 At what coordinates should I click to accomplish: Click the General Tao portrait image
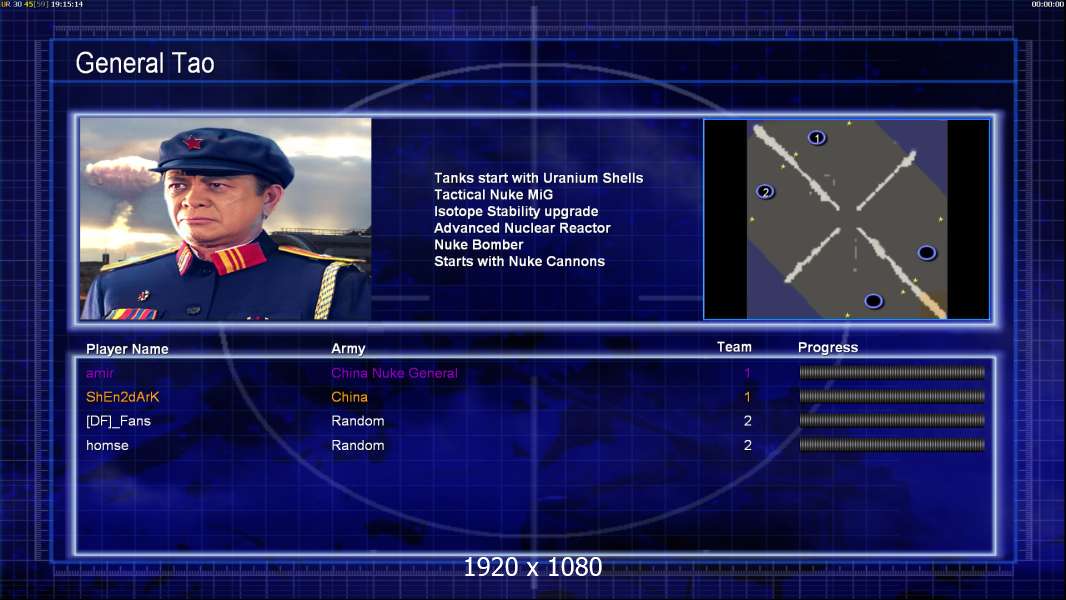click(226, 219)
